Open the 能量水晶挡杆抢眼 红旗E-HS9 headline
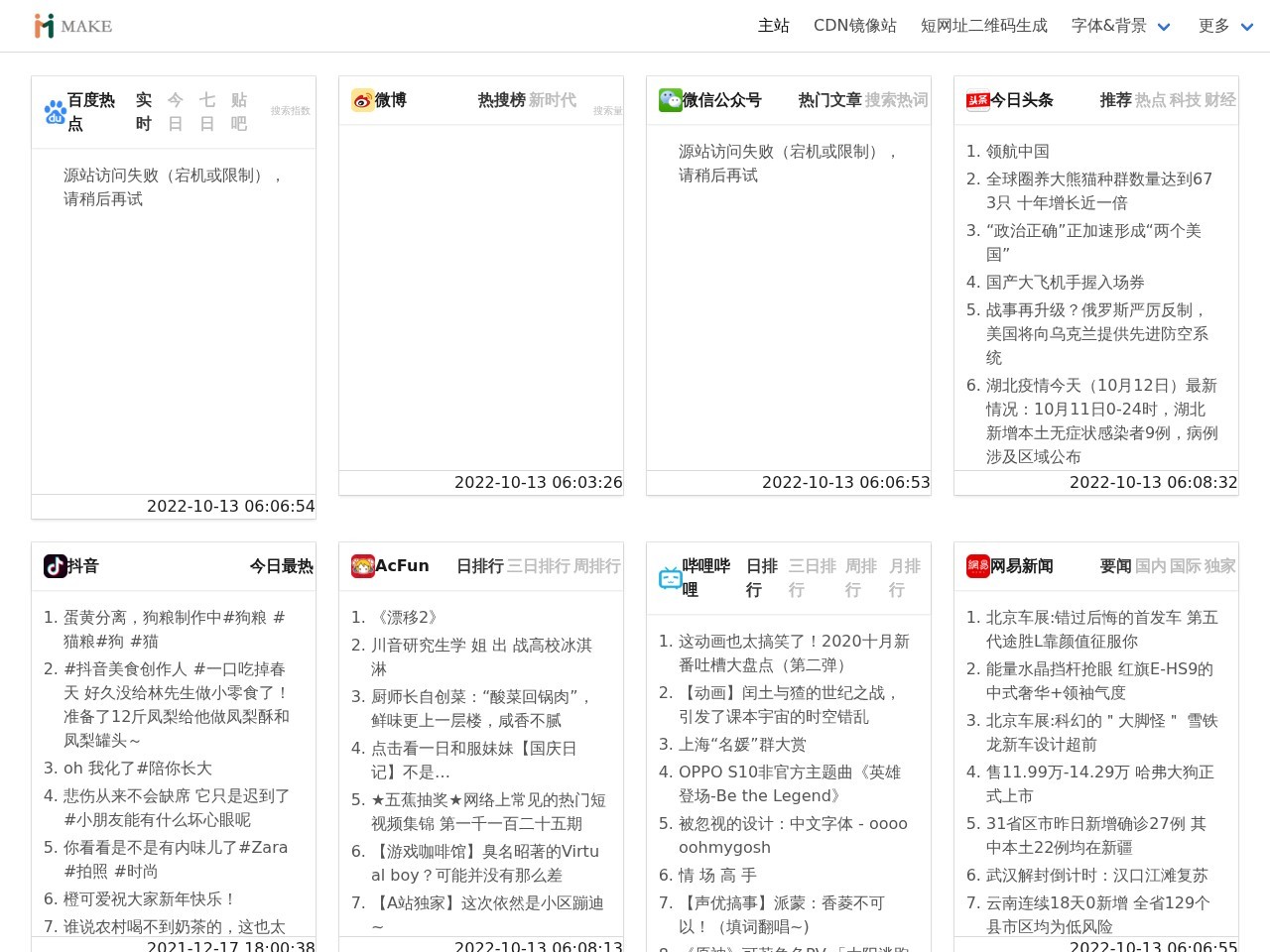The height and width of the screenshot is (952, 1270). click(1099, 681)
